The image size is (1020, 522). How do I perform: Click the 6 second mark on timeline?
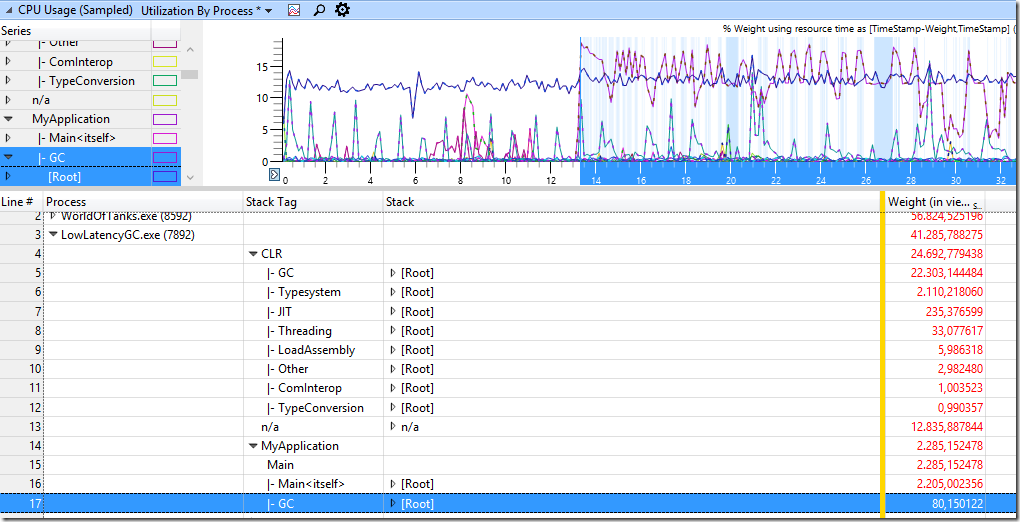[416, 181]
